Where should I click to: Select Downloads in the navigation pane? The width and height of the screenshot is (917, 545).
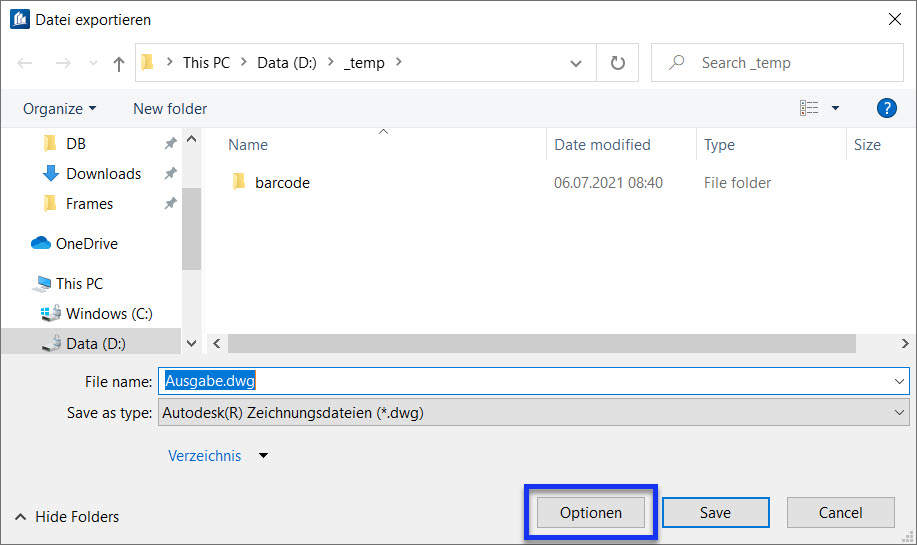tap(104, 174)
